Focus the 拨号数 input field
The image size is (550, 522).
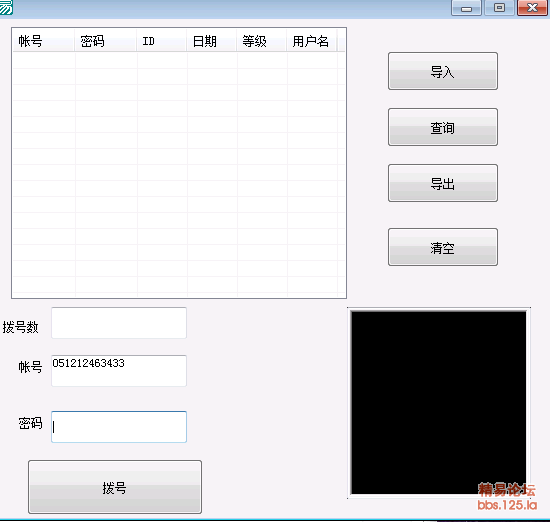(119, 323)
